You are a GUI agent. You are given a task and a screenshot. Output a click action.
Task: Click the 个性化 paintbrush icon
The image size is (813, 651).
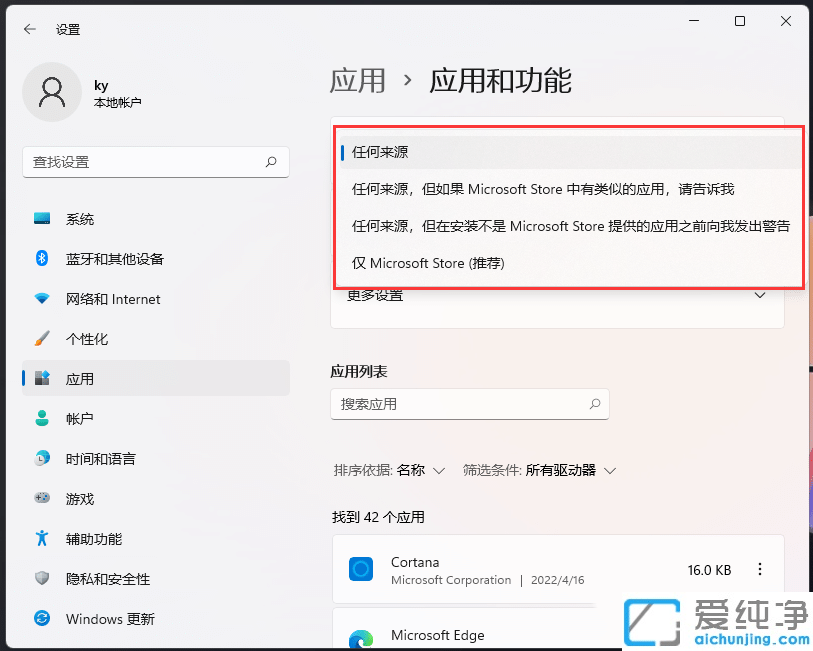coord(40,339)
